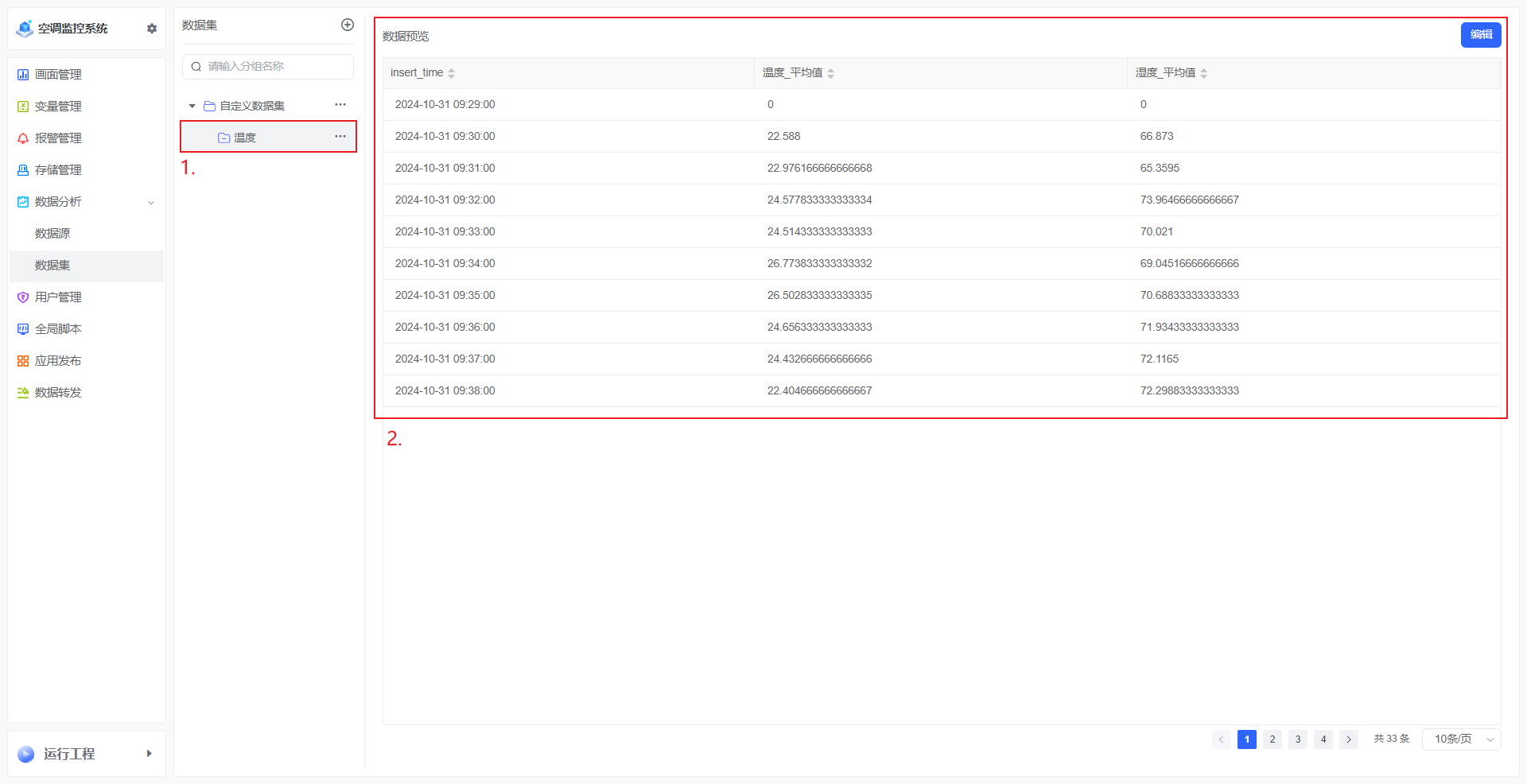Open more options for 自定义数据集 folder
The width and height of the screenshot is (1527, 784).
click(340, 105)
